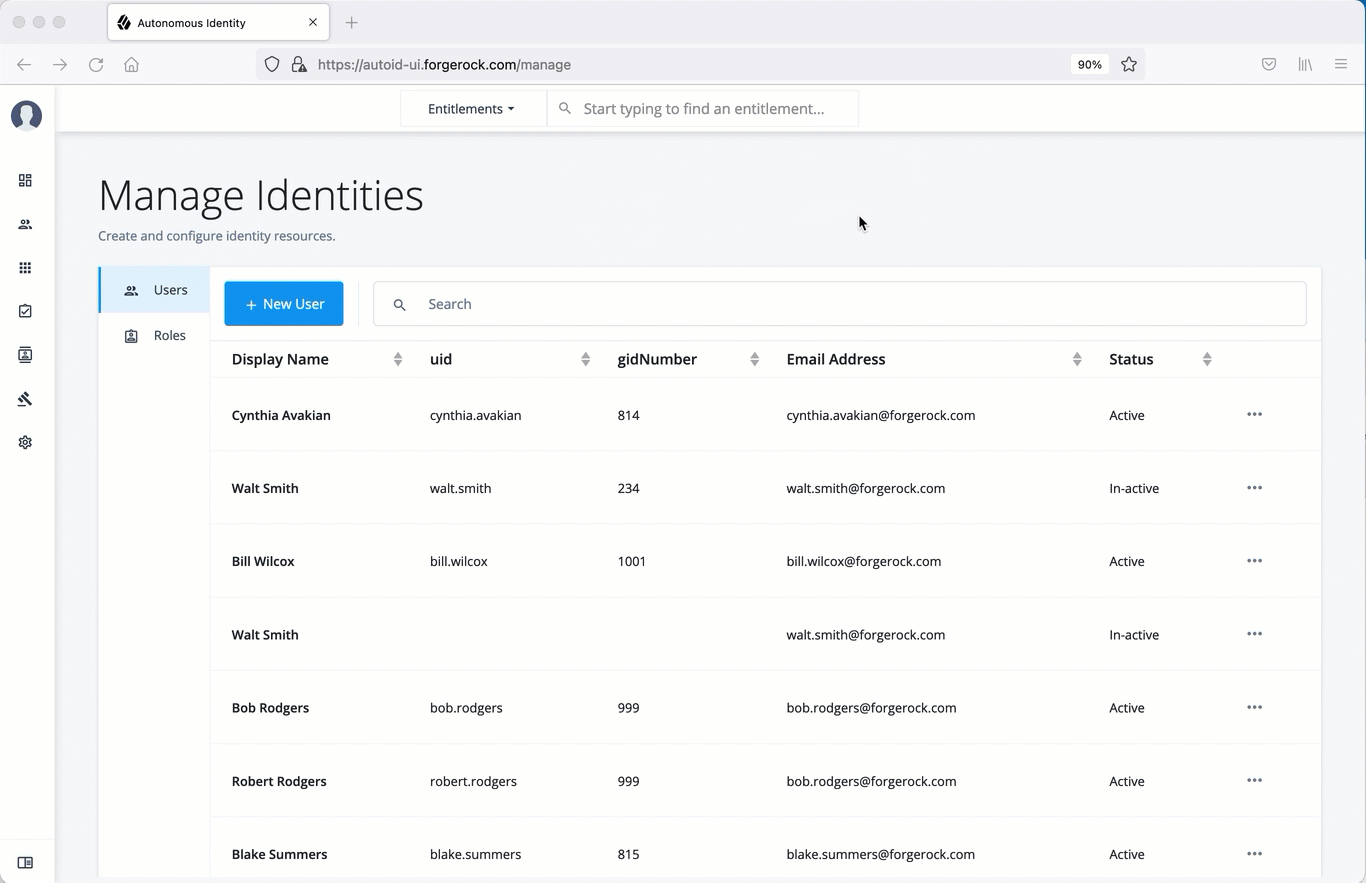Viewport: 1366px width, 883px height.
Task: Open actions menu for Cynthia Avakian
Action: [x=1254, y=415]
